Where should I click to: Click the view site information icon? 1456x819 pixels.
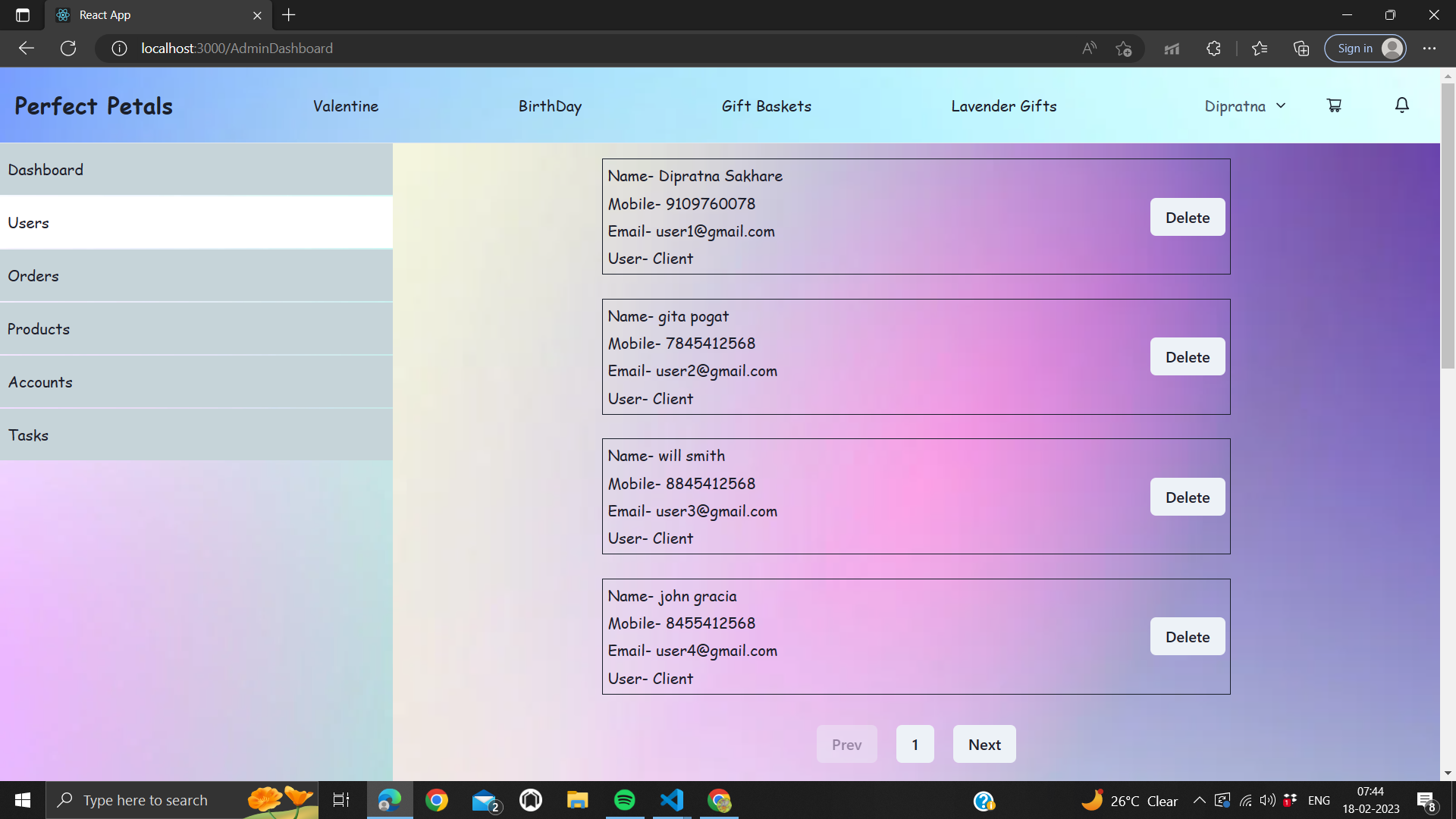pos(119,49)
